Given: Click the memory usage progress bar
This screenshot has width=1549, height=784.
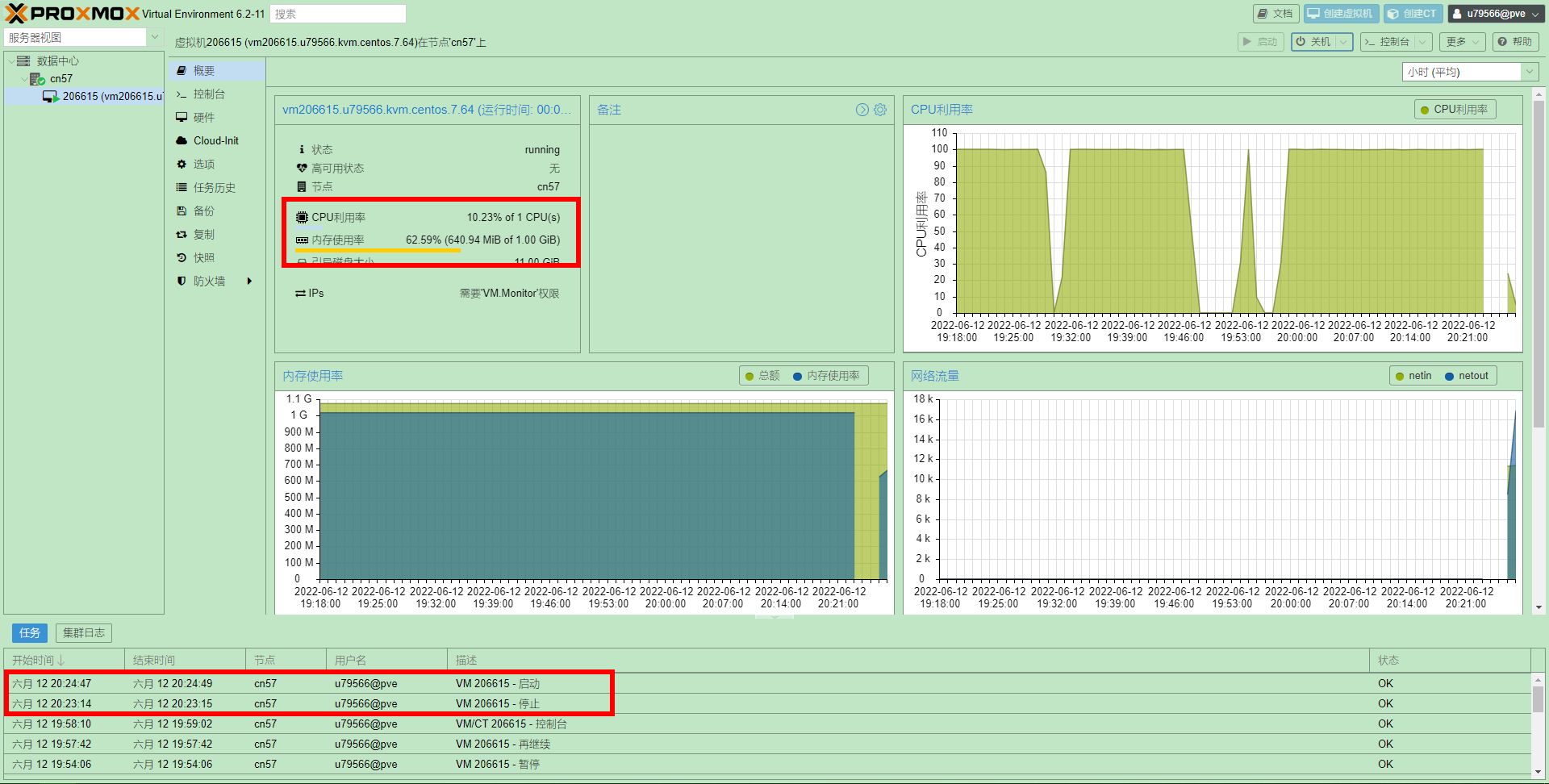Looking at the screenshot, I should pos(428,251).
